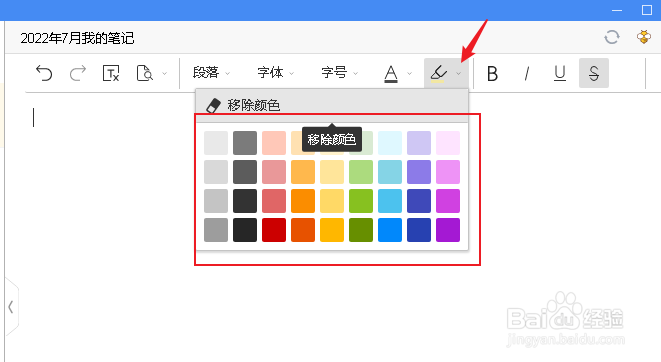661x362 pixels.
Task: Open the find in document icon
Action: 145,73
